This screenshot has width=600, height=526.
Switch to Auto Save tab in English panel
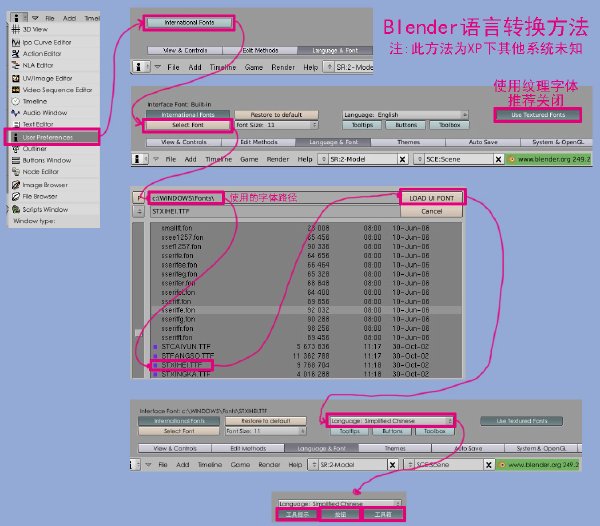click(483, 142)
